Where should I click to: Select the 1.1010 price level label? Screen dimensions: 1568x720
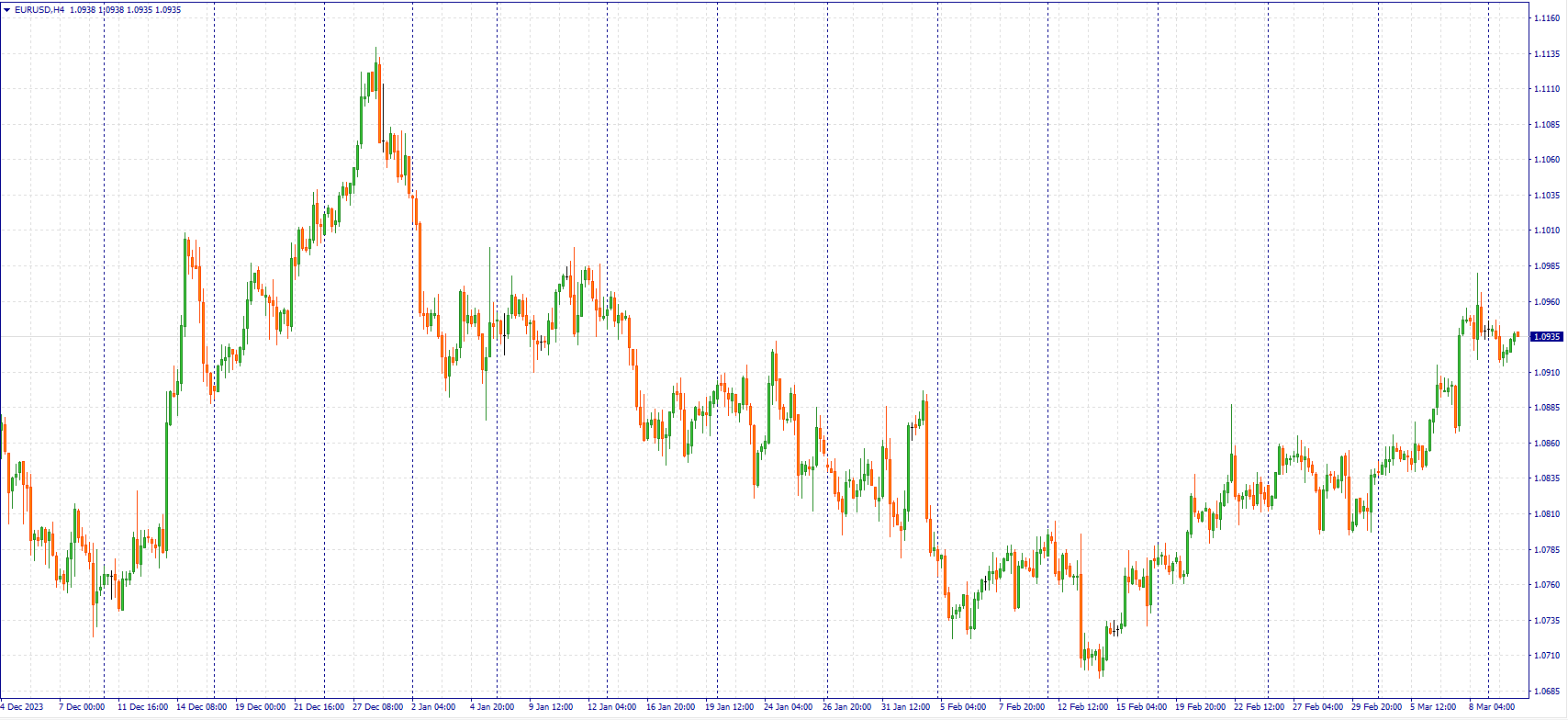click(x=1546, y=231)
